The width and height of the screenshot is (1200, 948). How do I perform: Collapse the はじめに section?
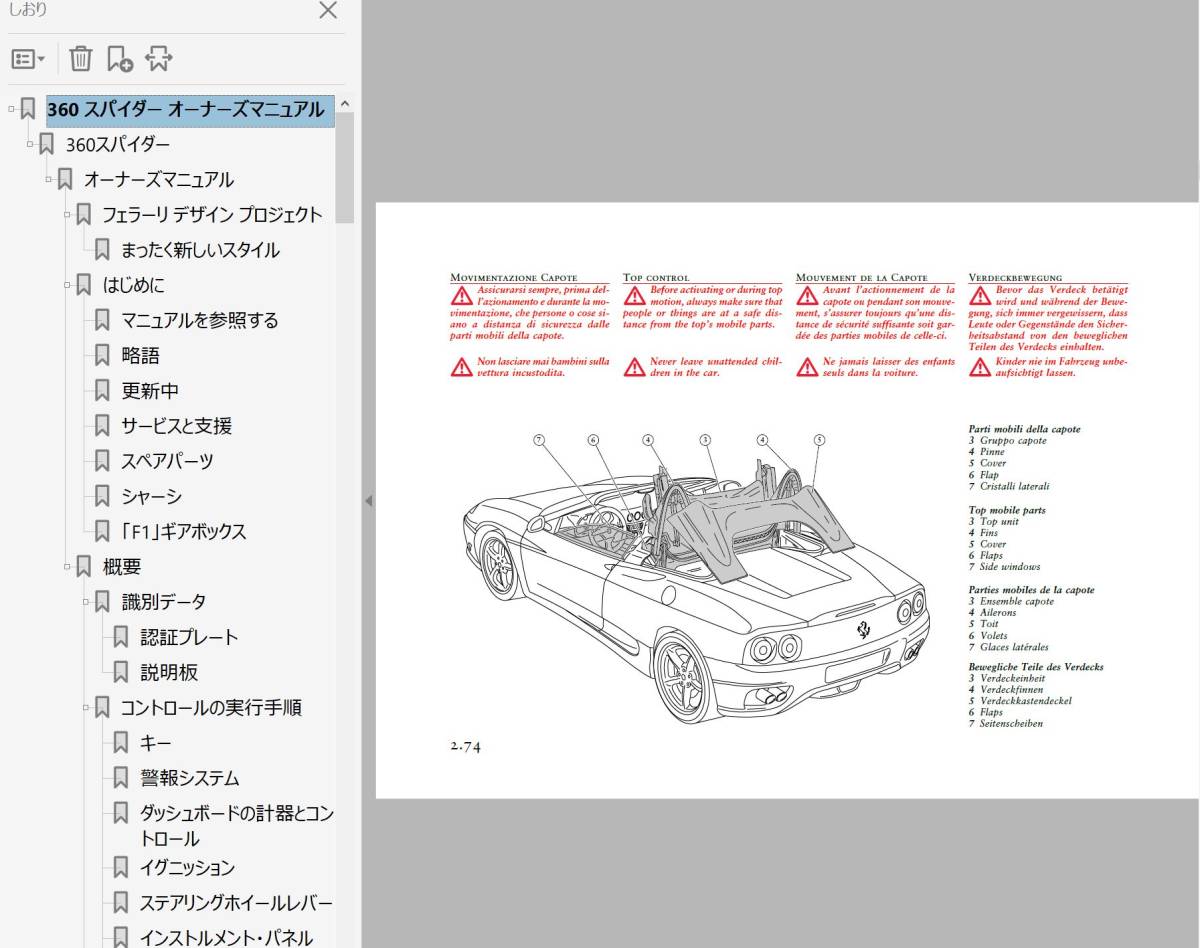click(68, 284)
